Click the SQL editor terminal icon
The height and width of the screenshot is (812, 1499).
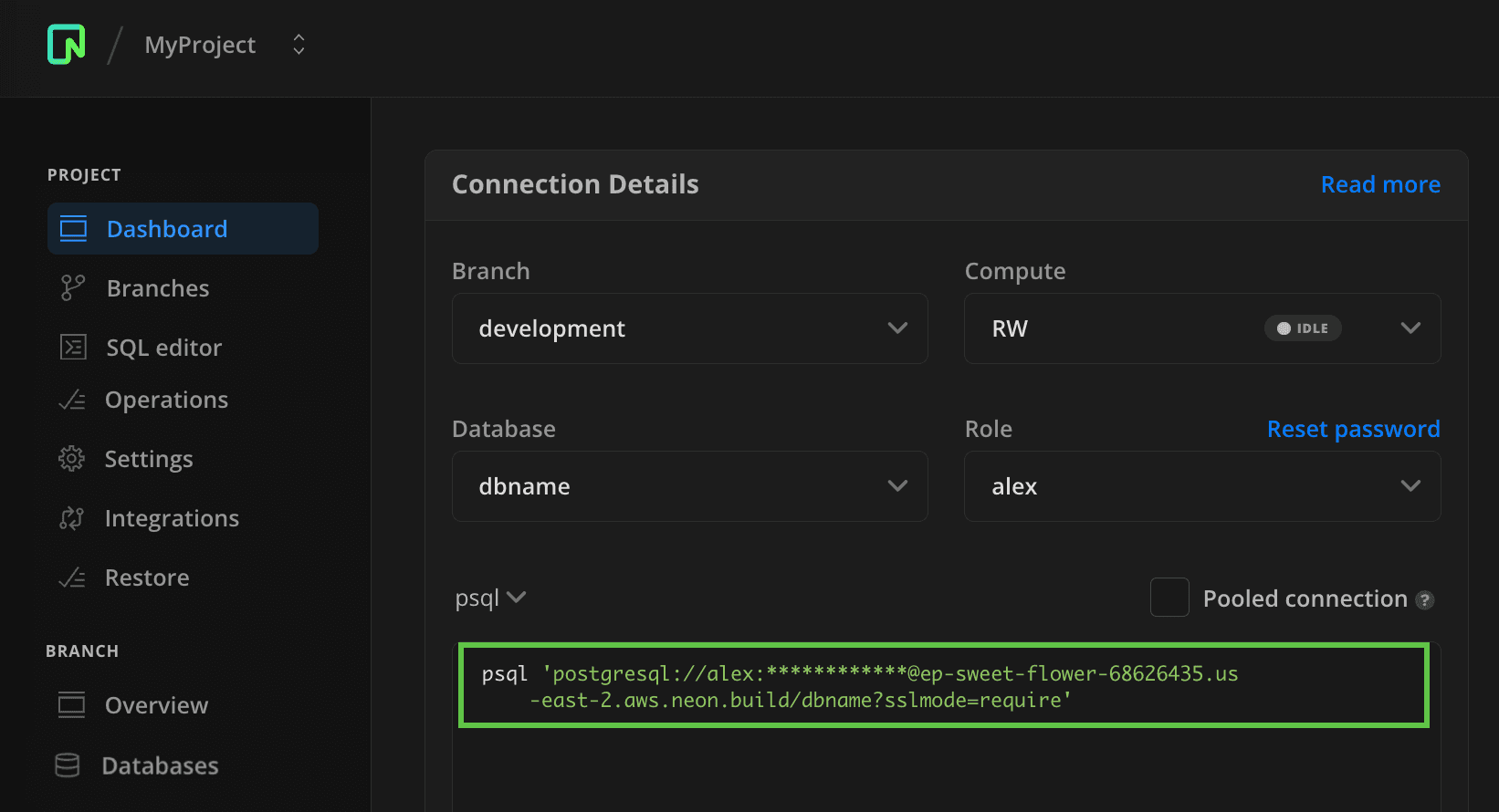[x=73, y=348]
